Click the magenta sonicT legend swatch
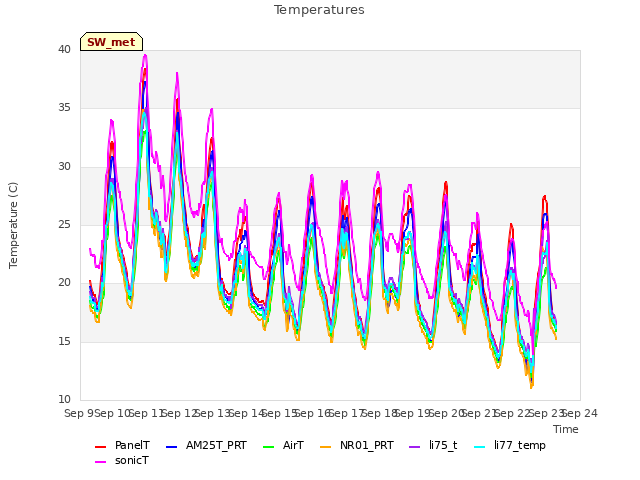640x480 pixels. (100, 462)
